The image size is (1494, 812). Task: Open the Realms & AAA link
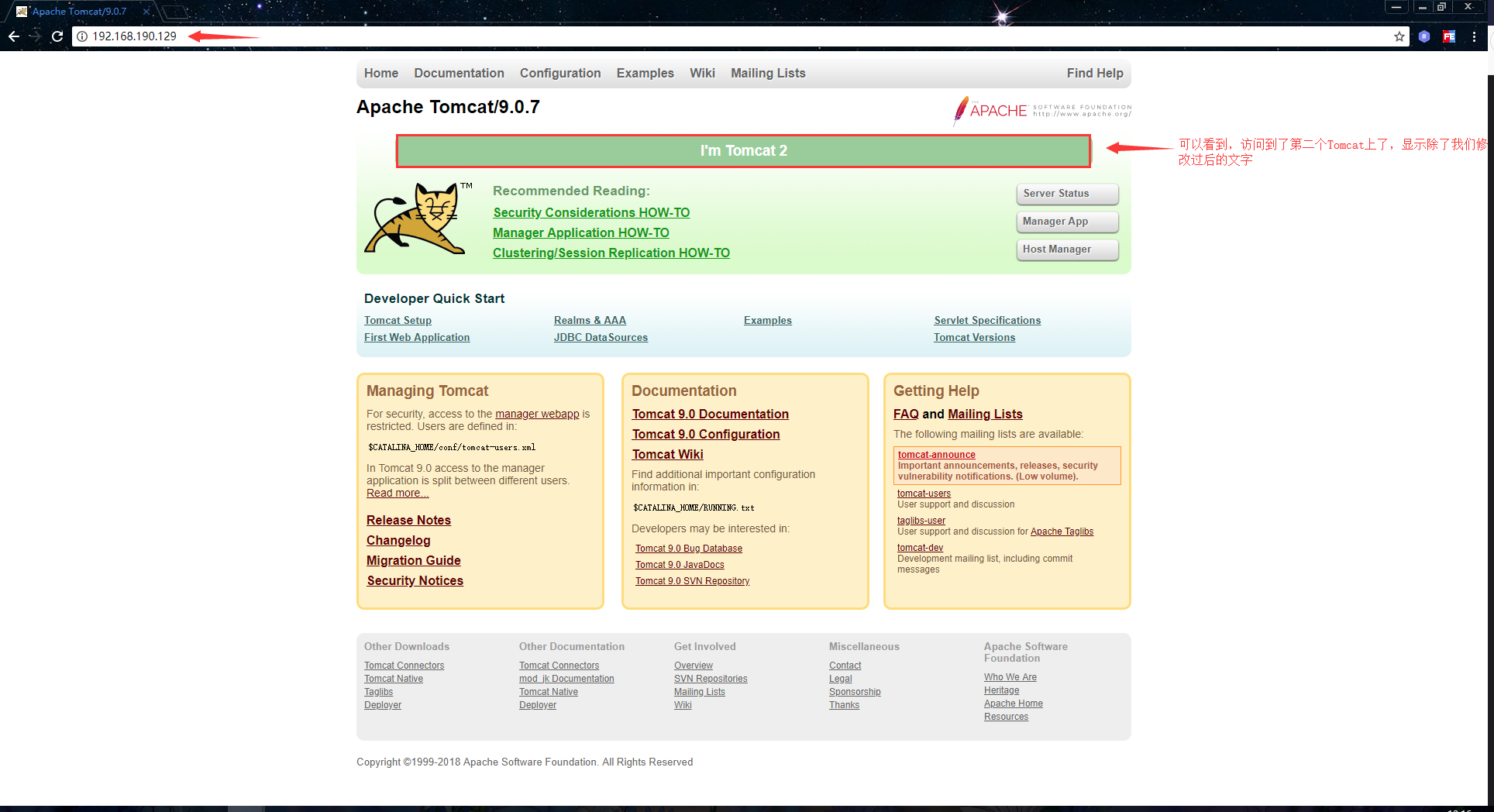(x=590, y=321)
